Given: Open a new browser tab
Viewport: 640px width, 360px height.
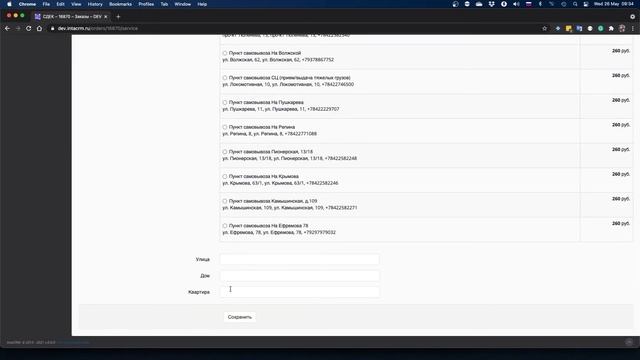Looking at the screenshot, I should click(118, 17).
